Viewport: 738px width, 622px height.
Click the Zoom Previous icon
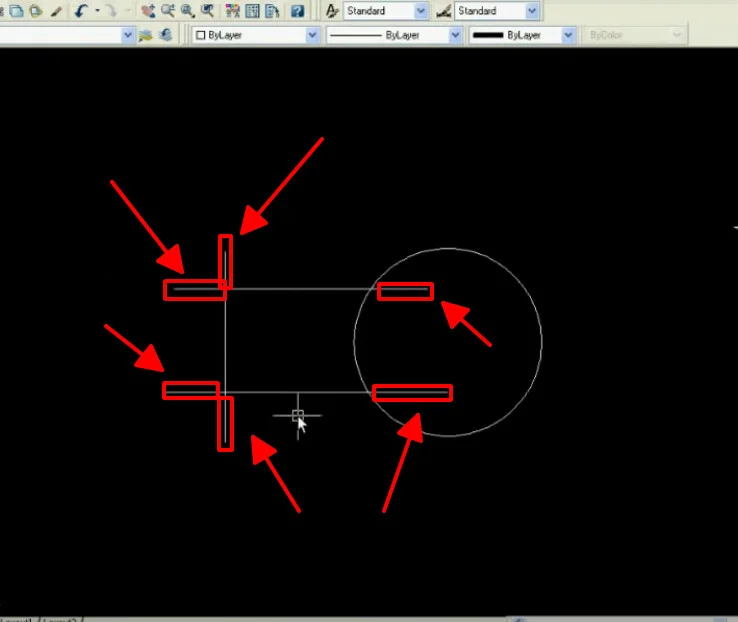(208, 10)
